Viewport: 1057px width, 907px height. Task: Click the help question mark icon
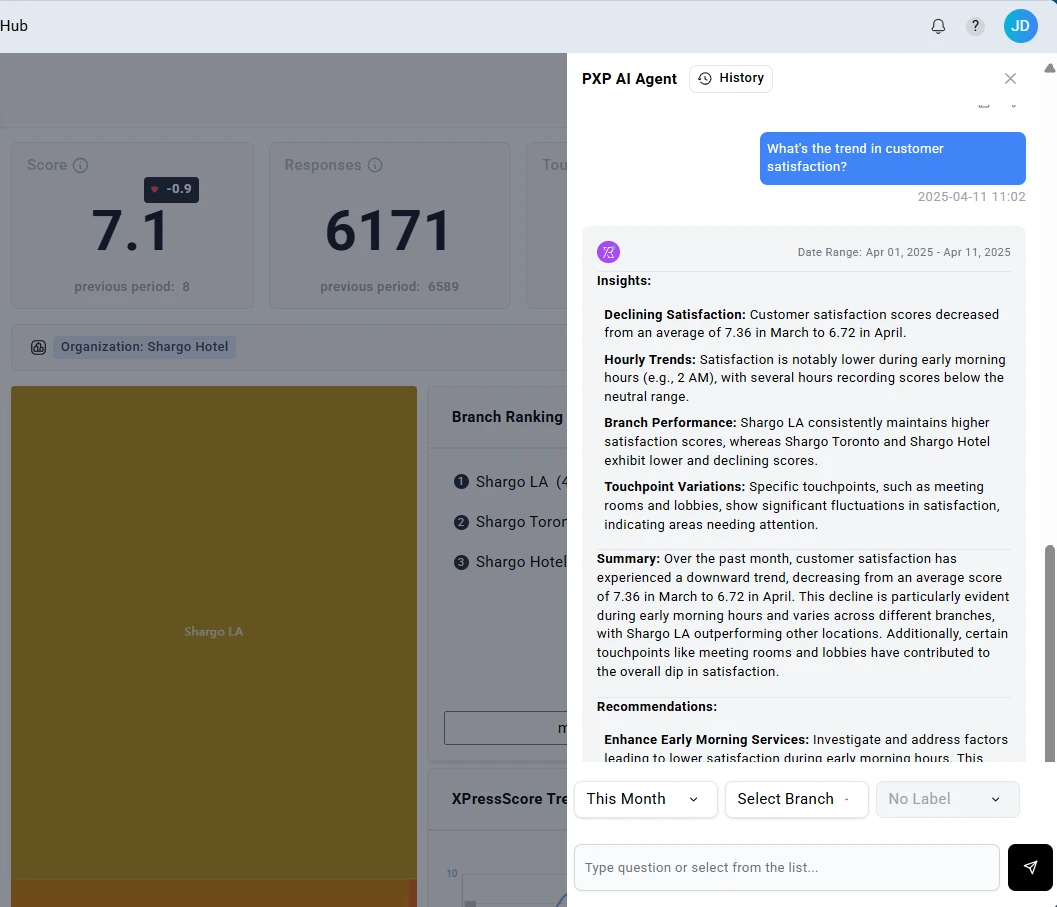pyautogui.click(x=975, y=26)
